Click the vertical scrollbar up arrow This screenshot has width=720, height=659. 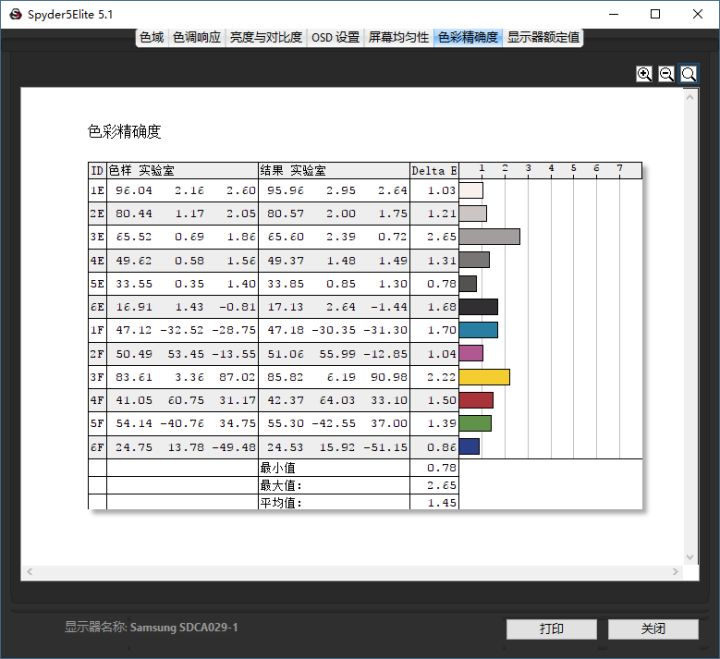690,97
